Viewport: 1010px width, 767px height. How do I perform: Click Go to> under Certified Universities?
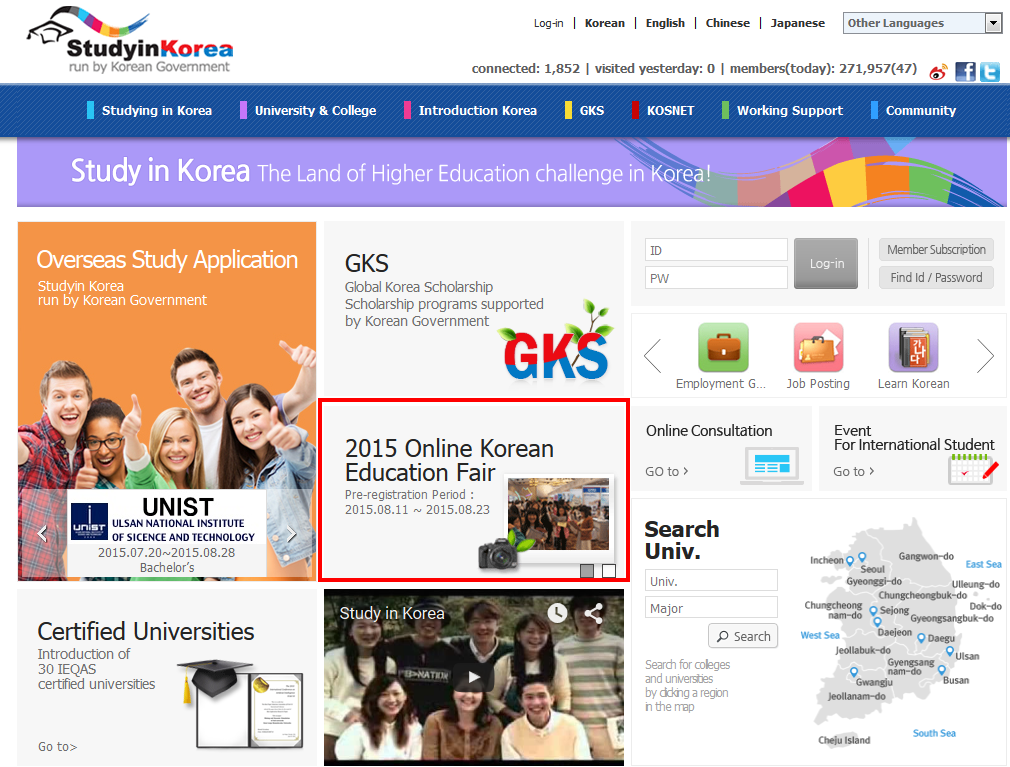57,746
